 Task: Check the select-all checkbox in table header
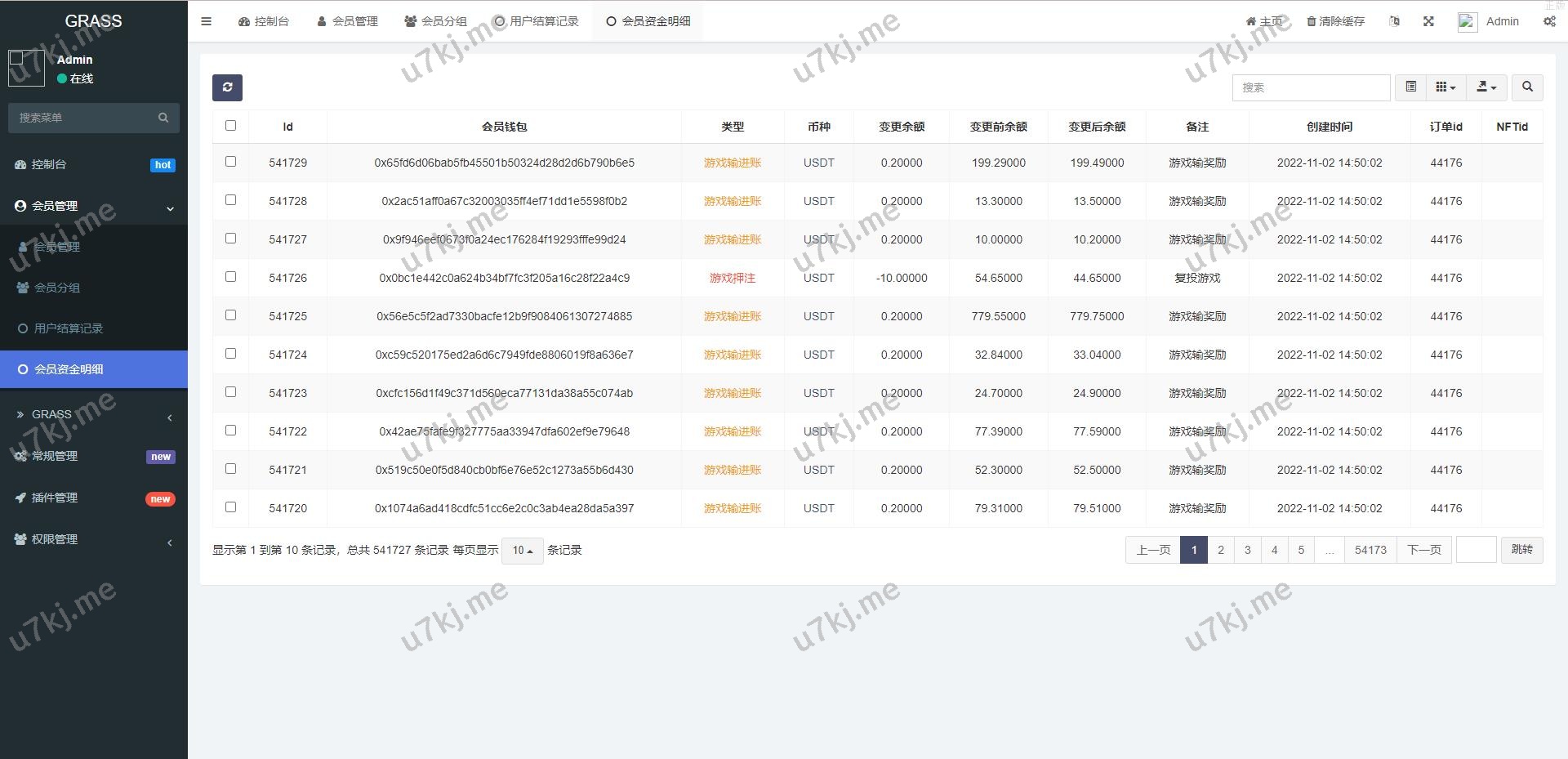[x=230, y=126]
